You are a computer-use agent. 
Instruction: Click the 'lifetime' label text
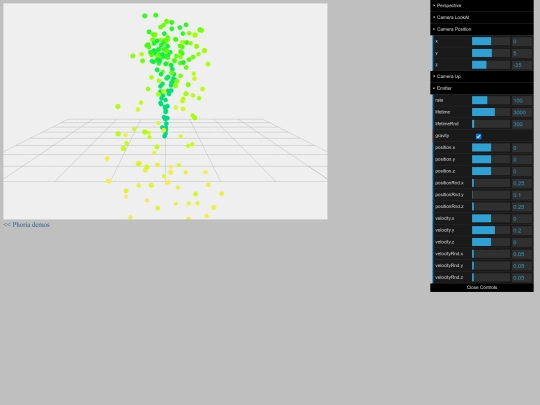(x=443, y=112)
